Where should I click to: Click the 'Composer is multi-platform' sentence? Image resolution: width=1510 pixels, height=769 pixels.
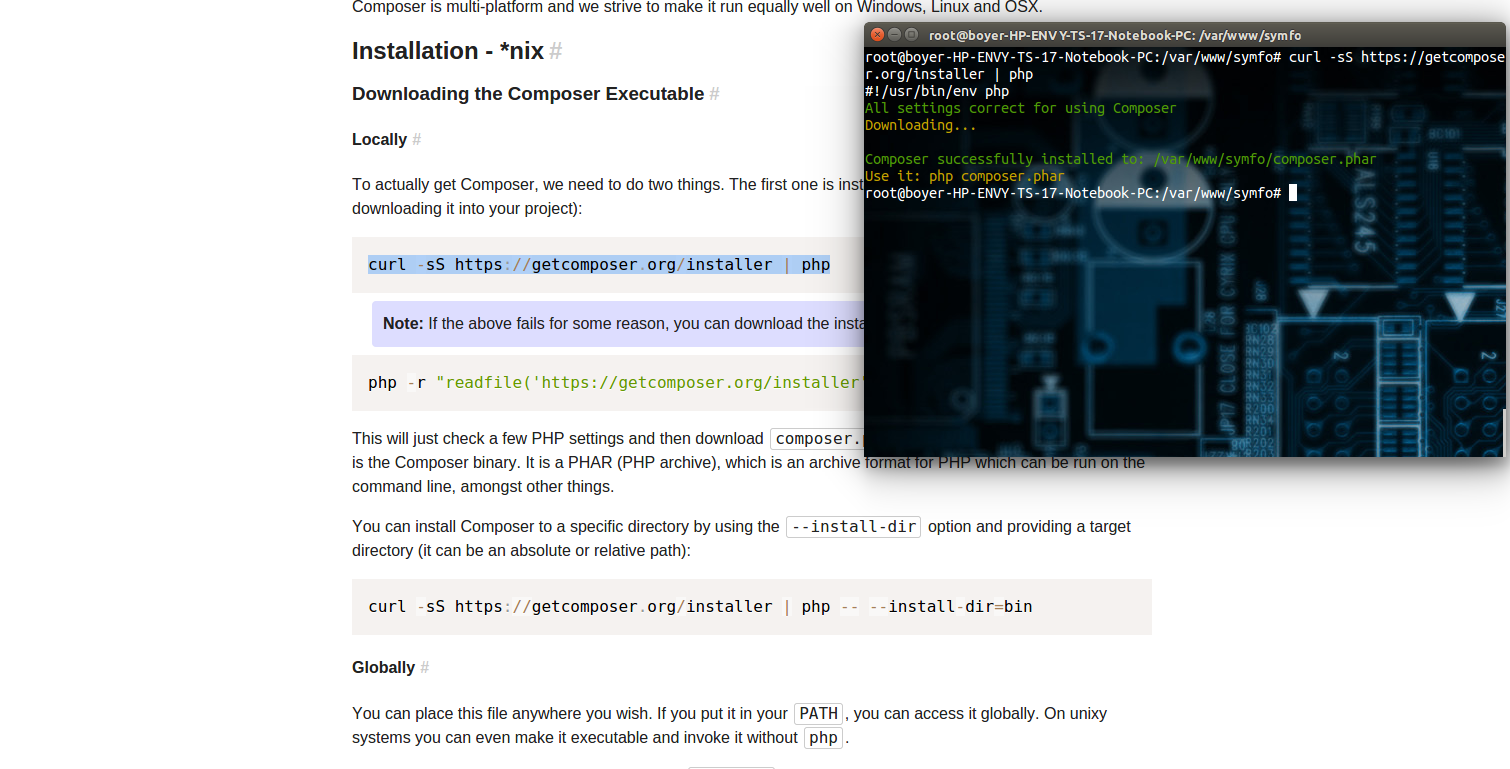point(697,8)
